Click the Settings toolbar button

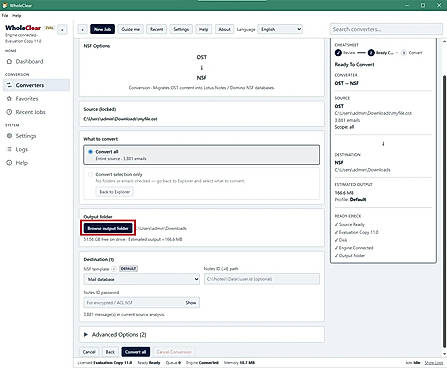click(x=181, y=29)
